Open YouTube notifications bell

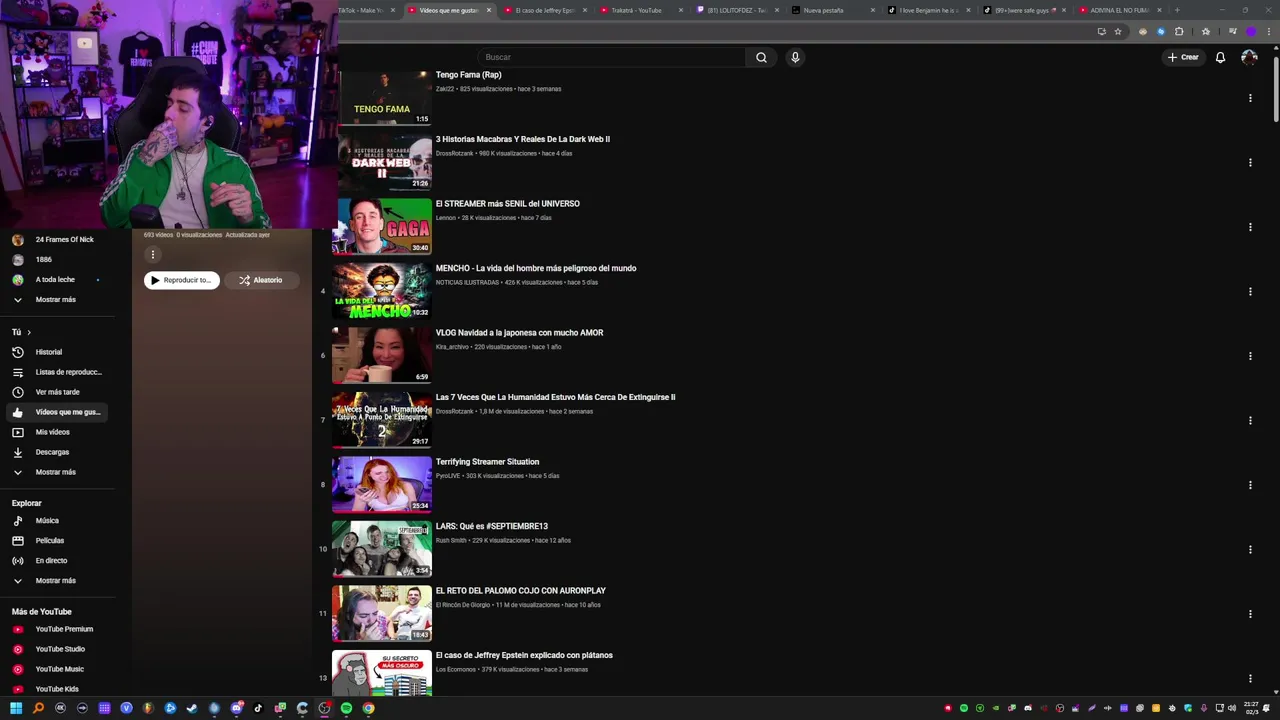click(x=1220, y=57)
